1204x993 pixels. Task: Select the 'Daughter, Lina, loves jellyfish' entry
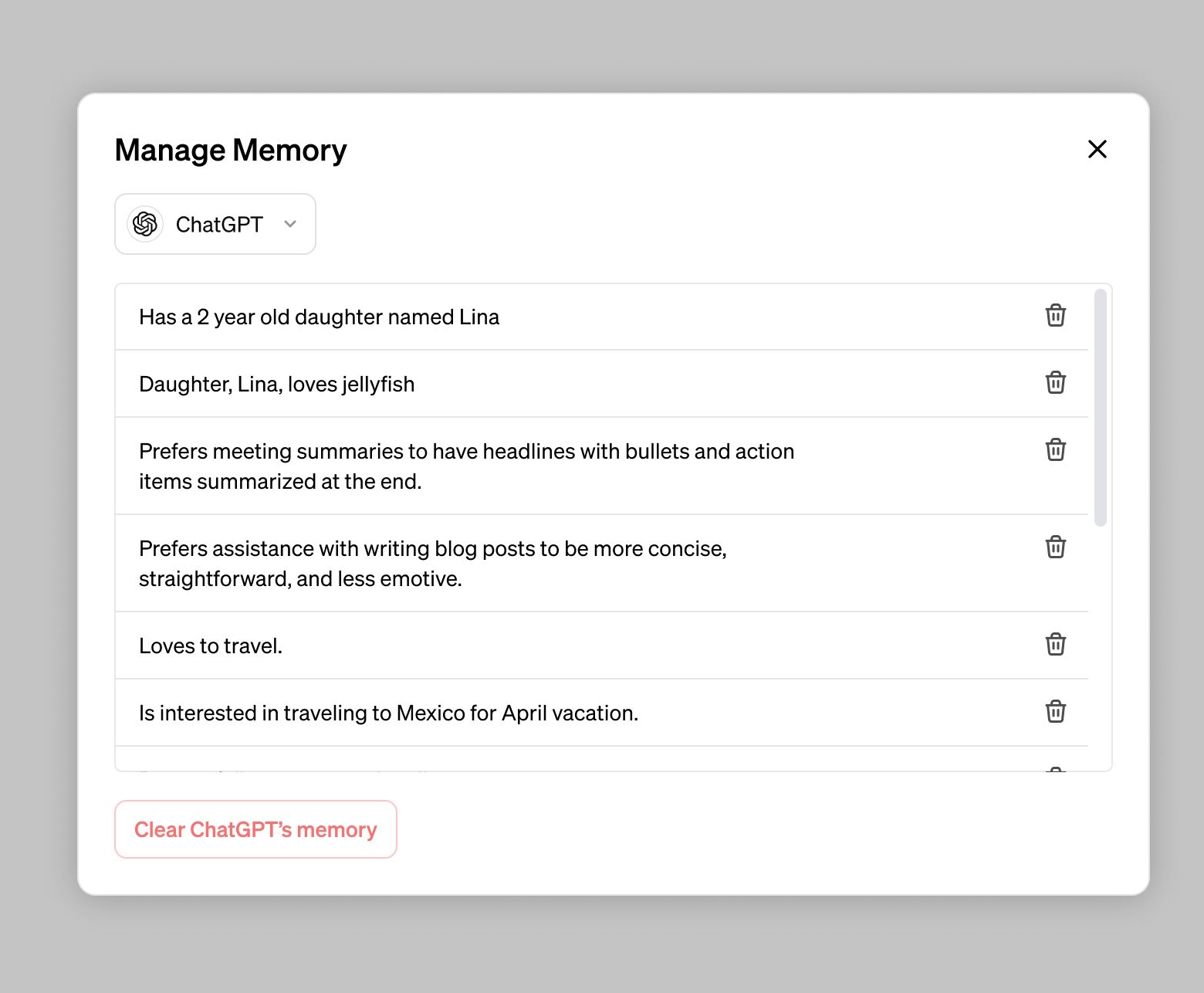point(276,385)
